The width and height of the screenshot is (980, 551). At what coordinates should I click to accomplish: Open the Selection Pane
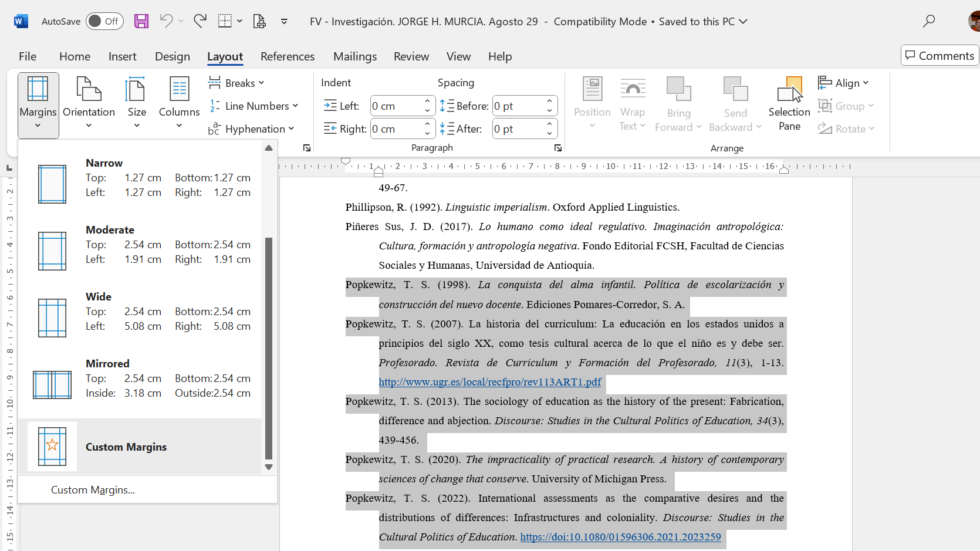(789, 104)
